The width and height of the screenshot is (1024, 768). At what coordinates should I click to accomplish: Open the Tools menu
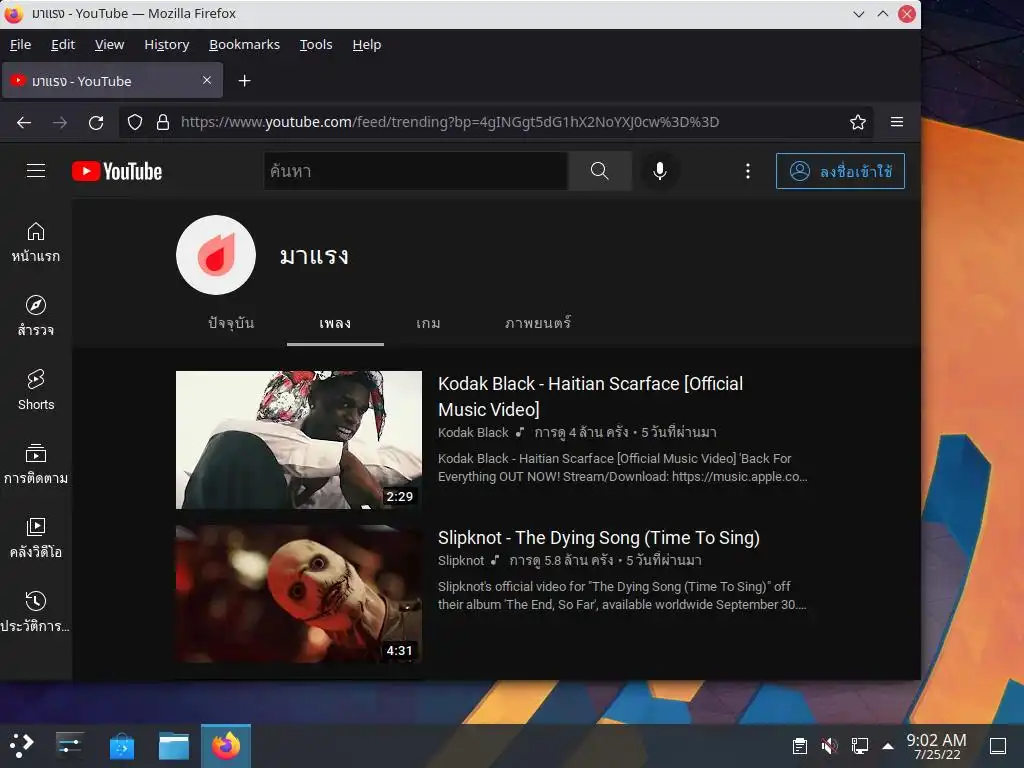[316, 44]
